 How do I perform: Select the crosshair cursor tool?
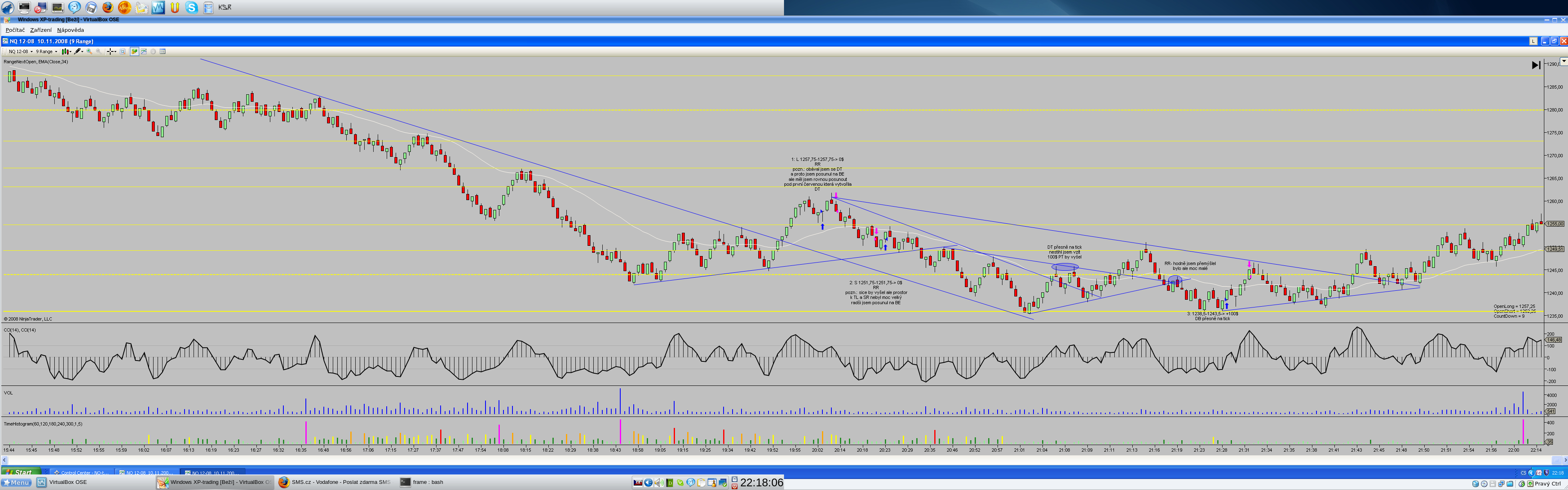[111, 52]
